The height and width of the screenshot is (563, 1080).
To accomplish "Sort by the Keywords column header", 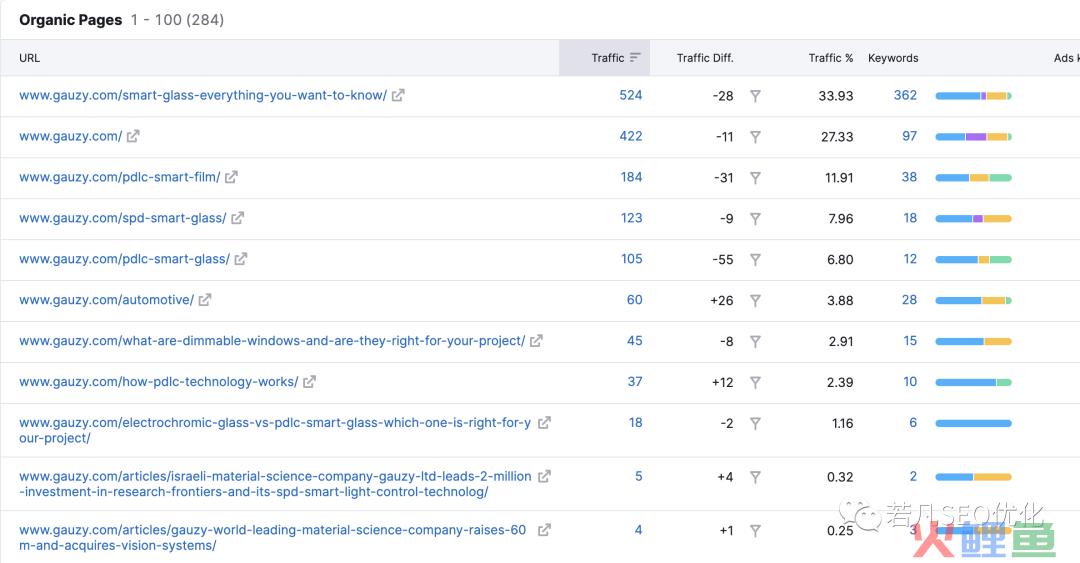I will coord(893,58).
